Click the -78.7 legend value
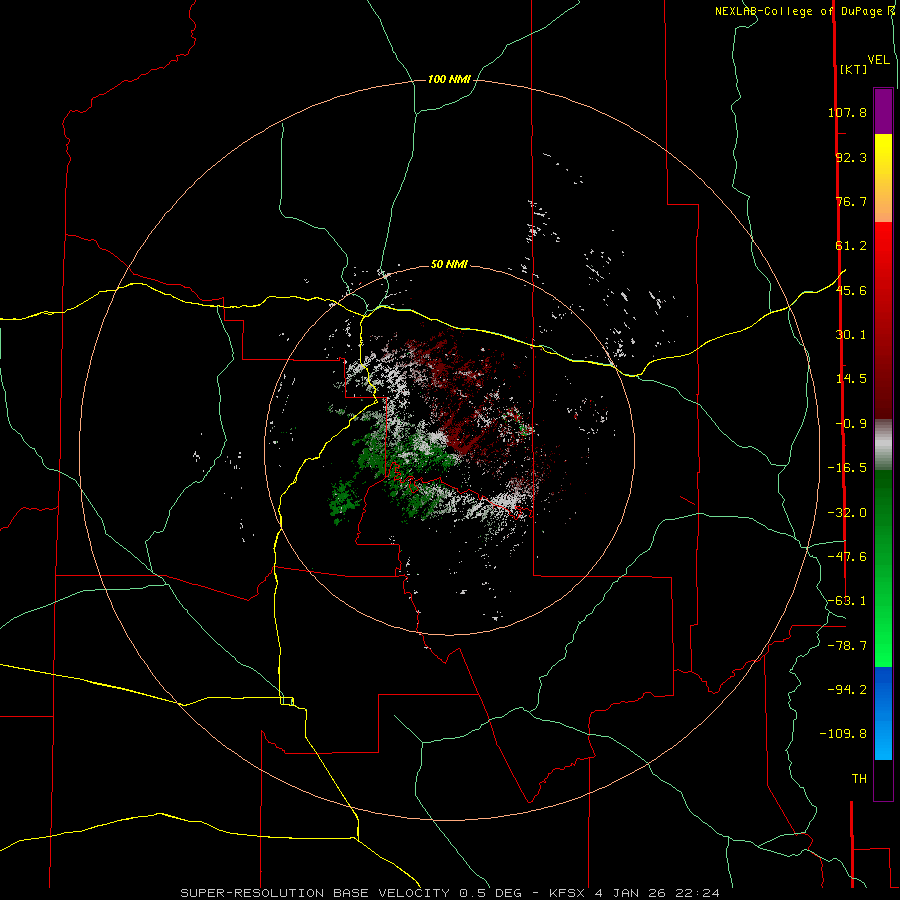This screenshot has height=900, width=900. 847,646
